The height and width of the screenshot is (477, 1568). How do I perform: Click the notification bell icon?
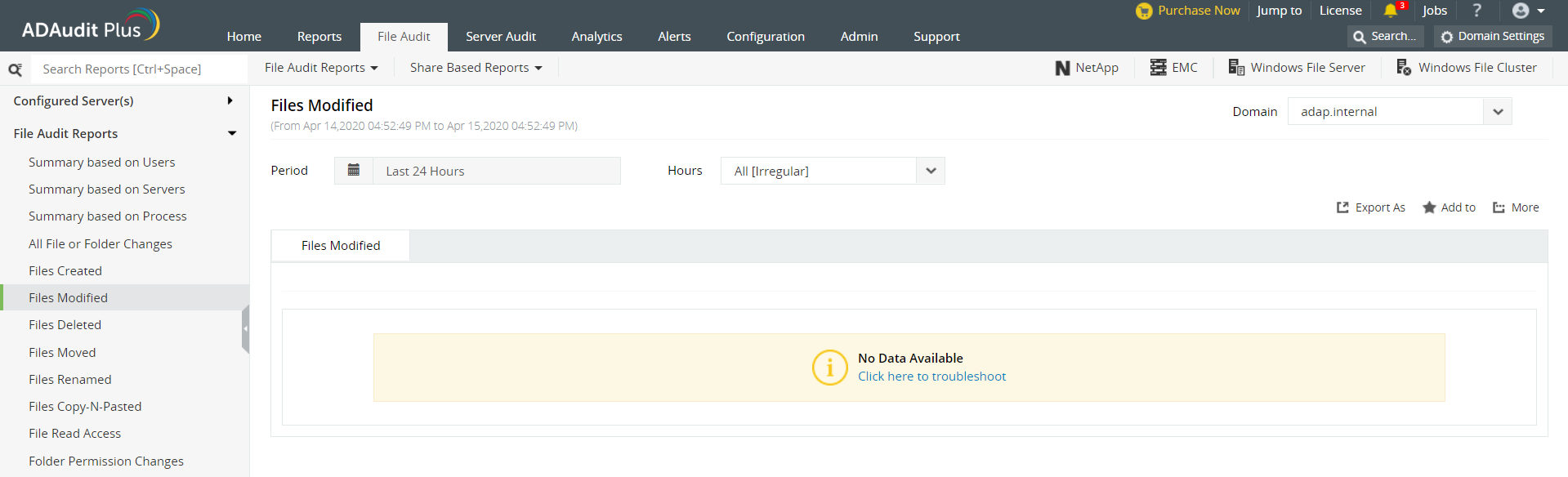(x=1390, y=11)
